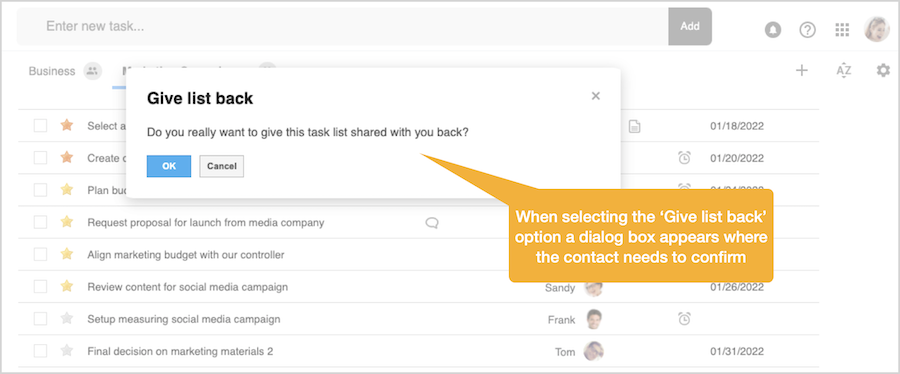The width and height of the screenshot is (900, 374).
Task: Open the user profile avatar
Action: tap(876, 29)
